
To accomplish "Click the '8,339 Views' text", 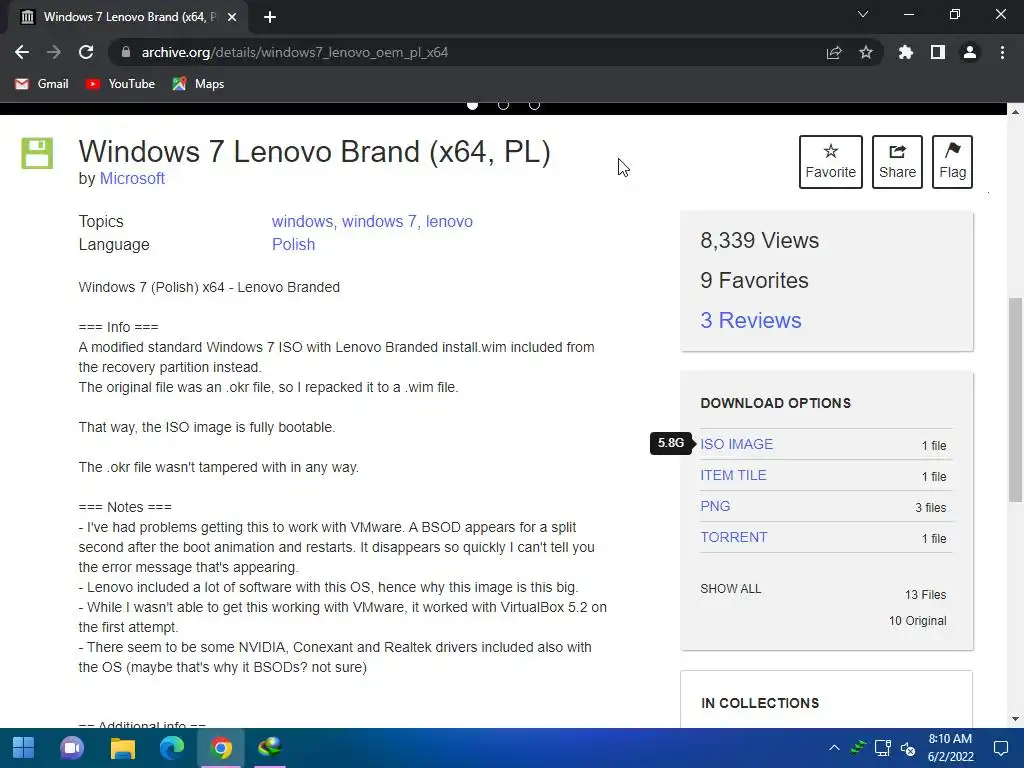I will pyautogui.click(x=760, y=240).
